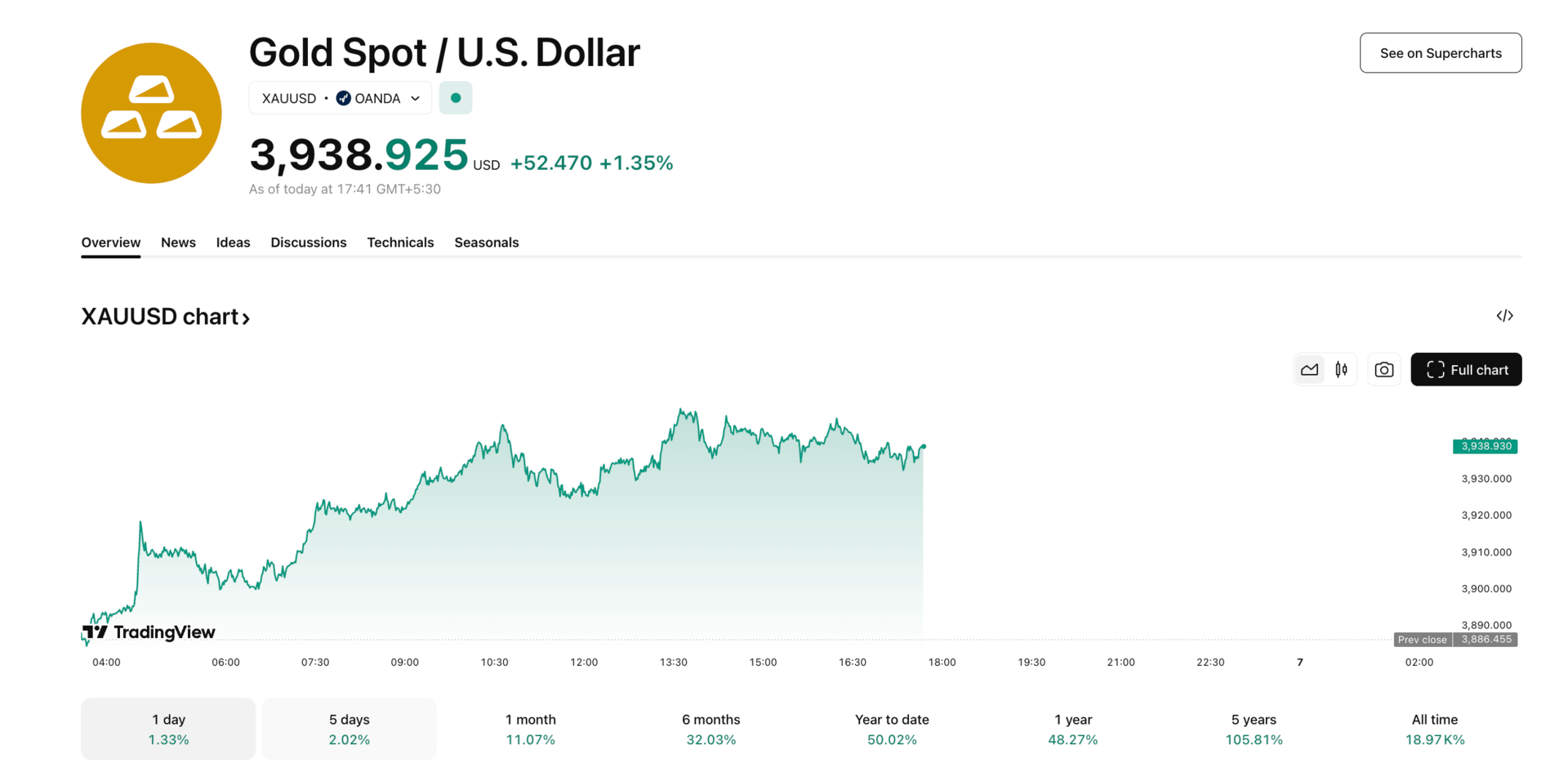
Task: Click the green market status indicator
Action: tap(456, 98)
